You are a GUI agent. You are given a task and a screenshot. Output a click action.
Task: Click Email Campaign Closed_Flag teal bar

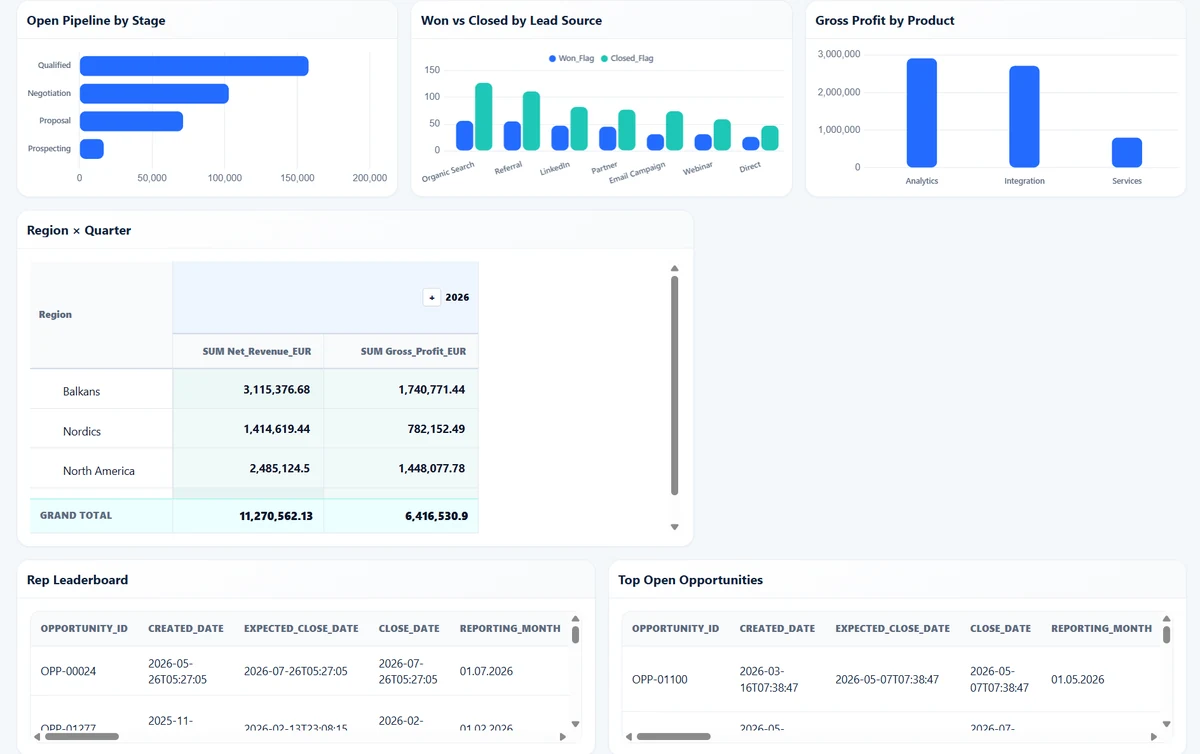(x=674, y=131)
